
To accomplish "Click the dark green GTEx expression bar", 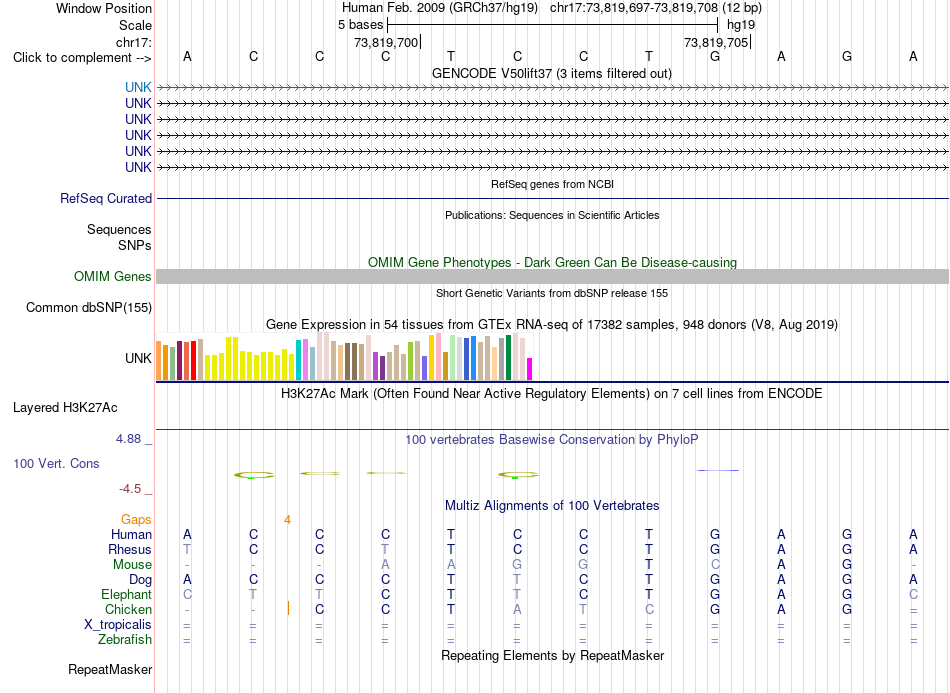I will tap(508, 357).
